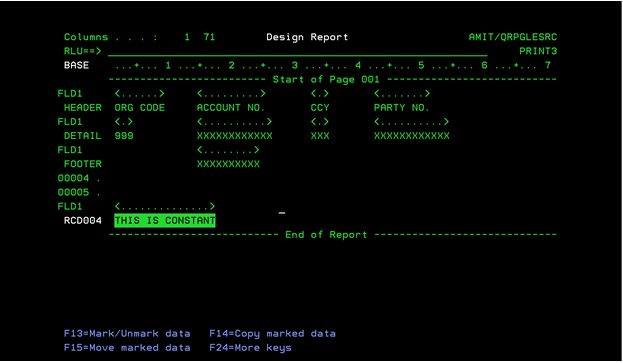
Task: Select the highlighted THIS IS CONSTANT field
Action: 165,220
